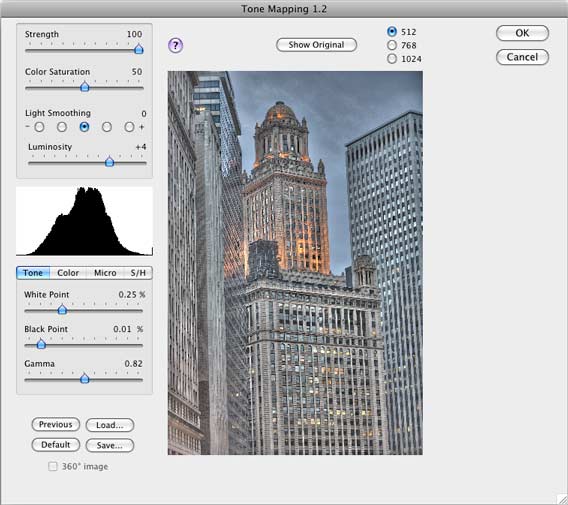Switch to the S/H tab
The width and height of the screenshot is (568, 505).
pyautogui.click(x=138, y=273)
